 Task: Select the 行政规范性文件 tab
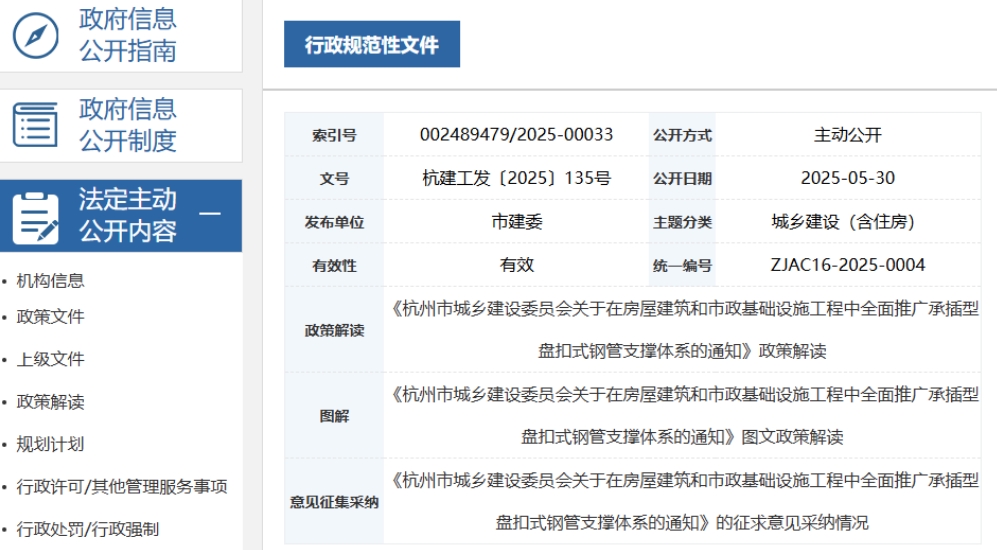point(371,45)
